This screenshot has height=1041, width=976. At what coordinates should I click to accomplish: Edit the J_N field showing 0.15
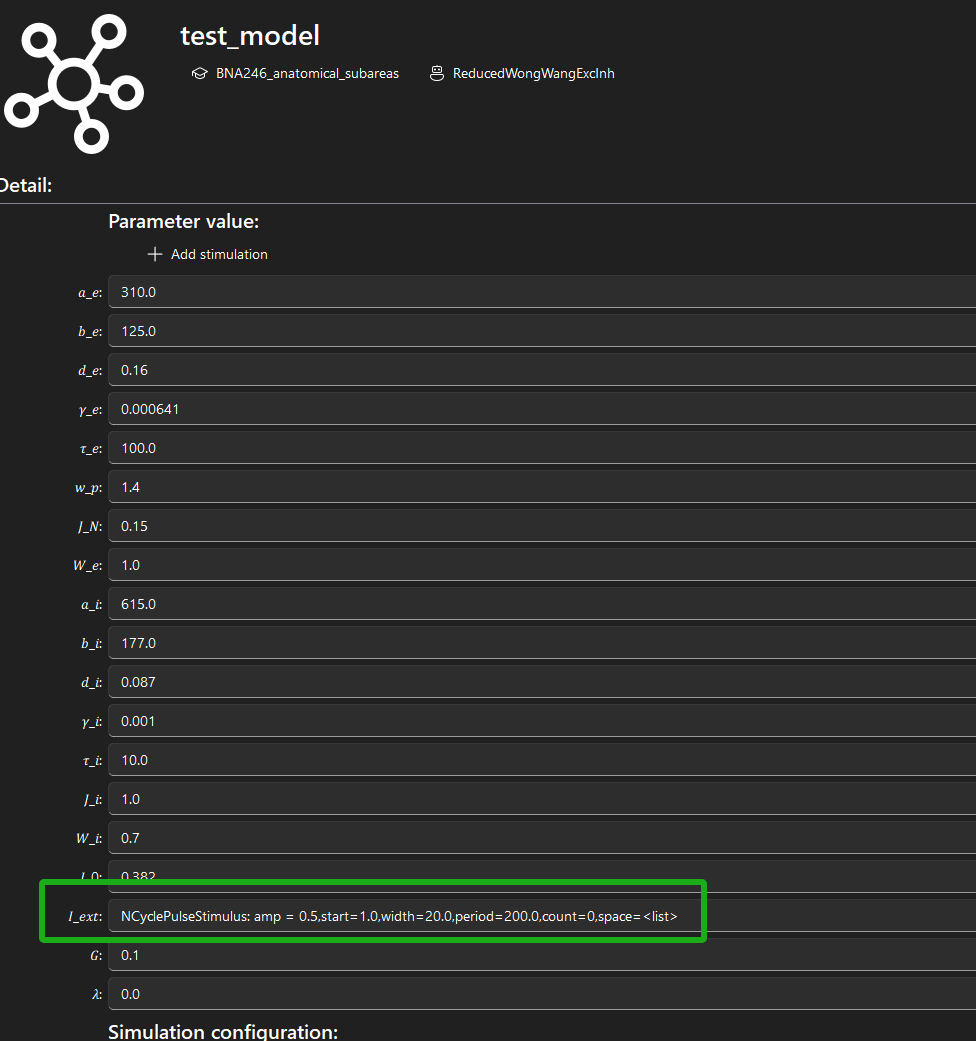542,526
